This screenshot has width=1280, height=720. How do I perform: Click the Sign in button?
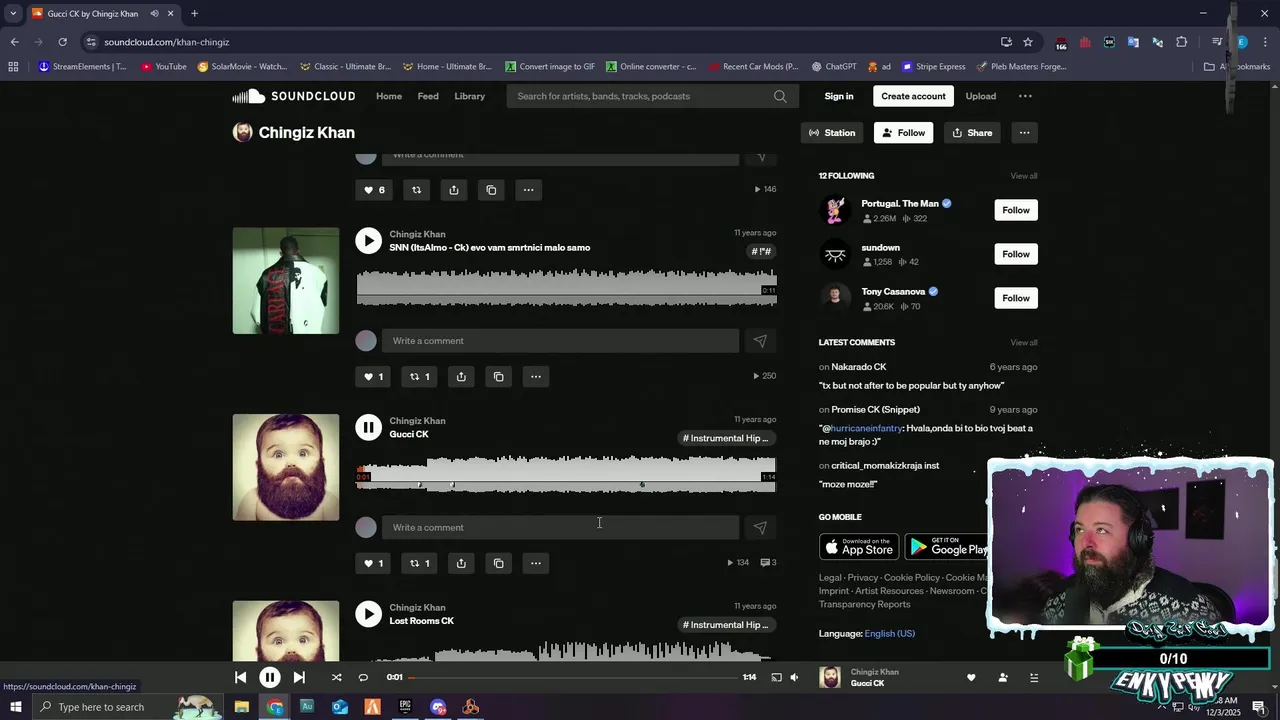tap(839, 96)
